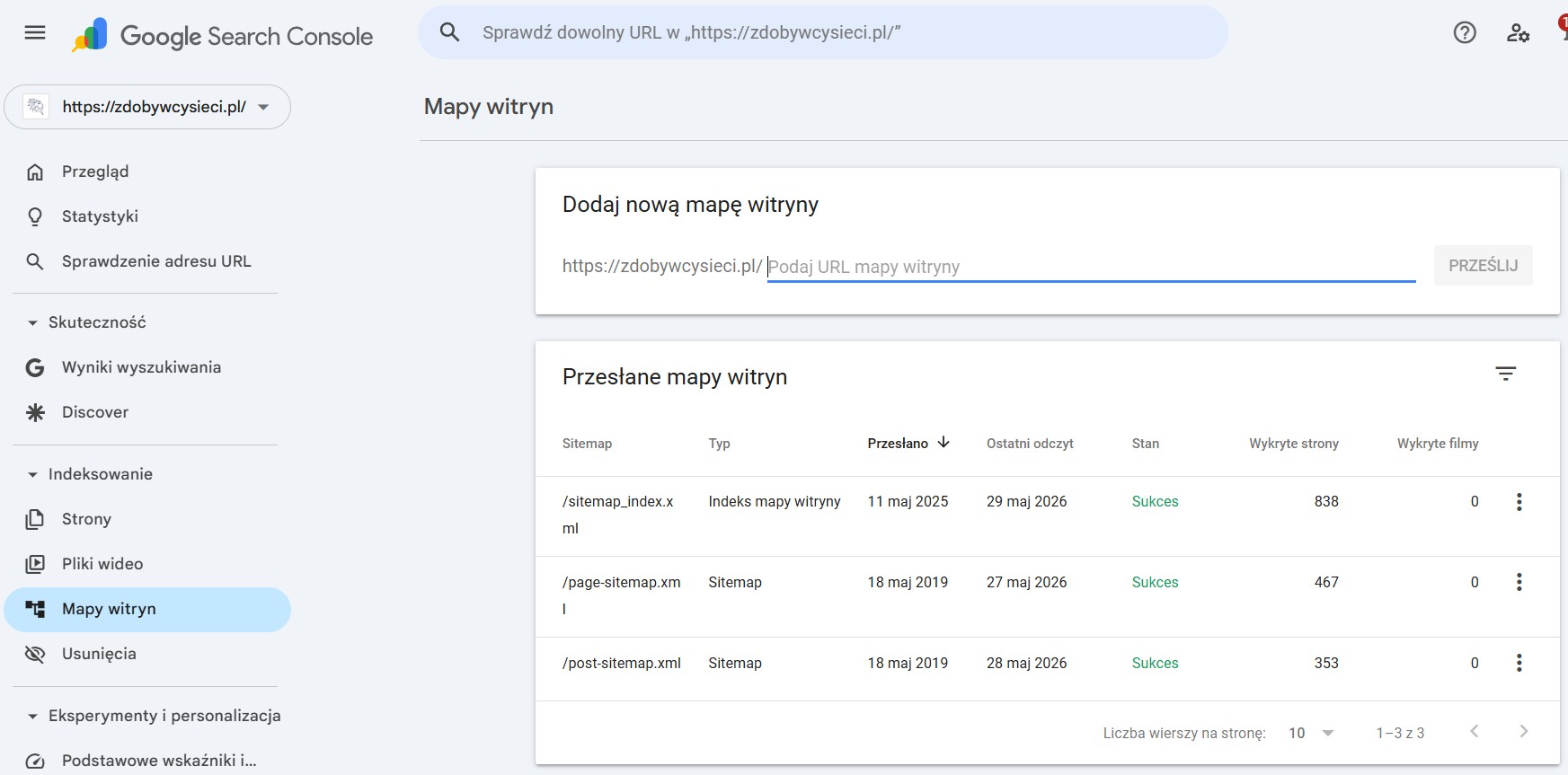This screenshot has height=775, width=1568.
Task: Open the /sitemap_index.xml sitemap row
Action: point(1047,515)
